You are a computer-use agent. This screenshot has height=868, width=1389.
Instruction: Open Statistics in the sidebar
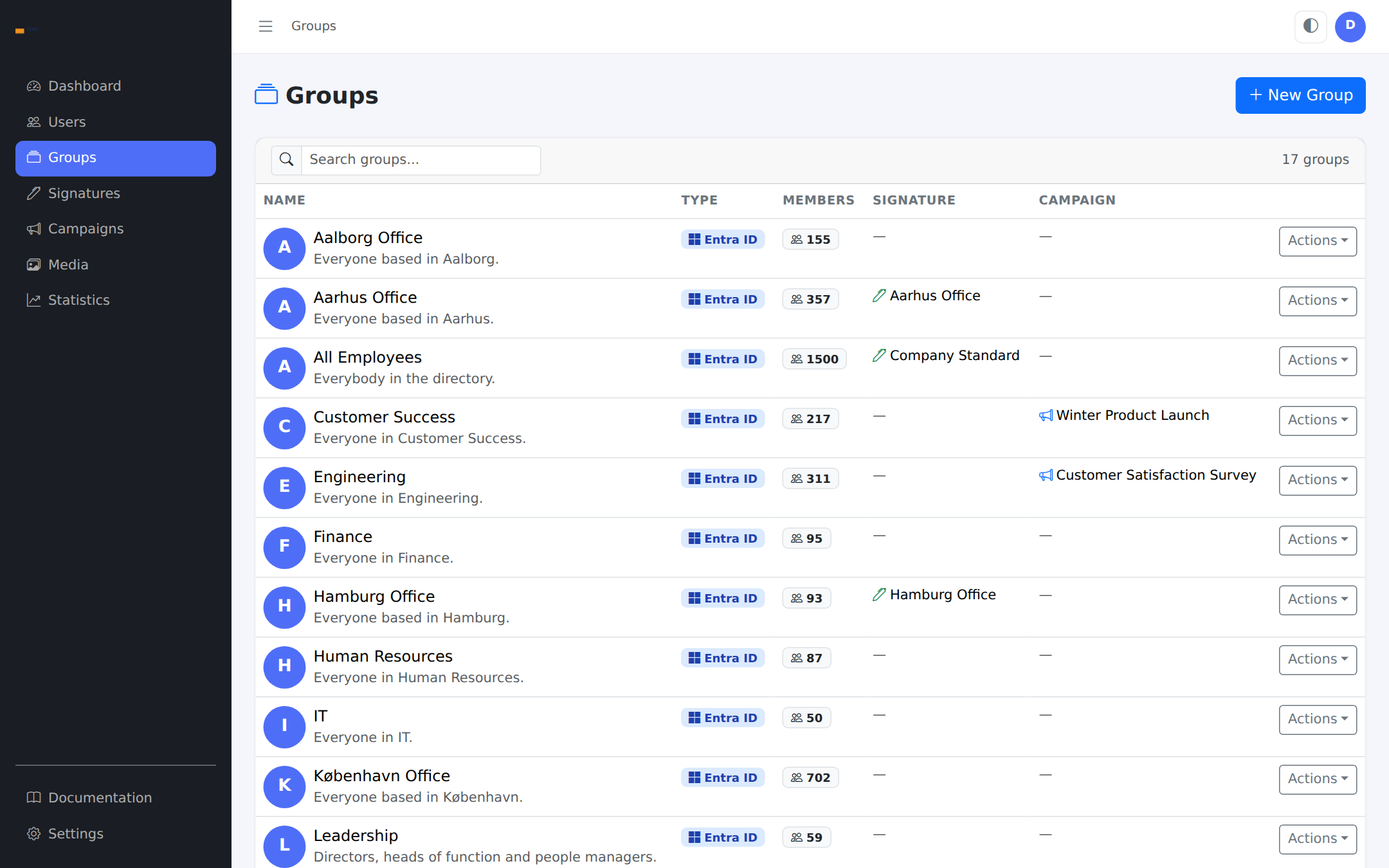(116, 300)
